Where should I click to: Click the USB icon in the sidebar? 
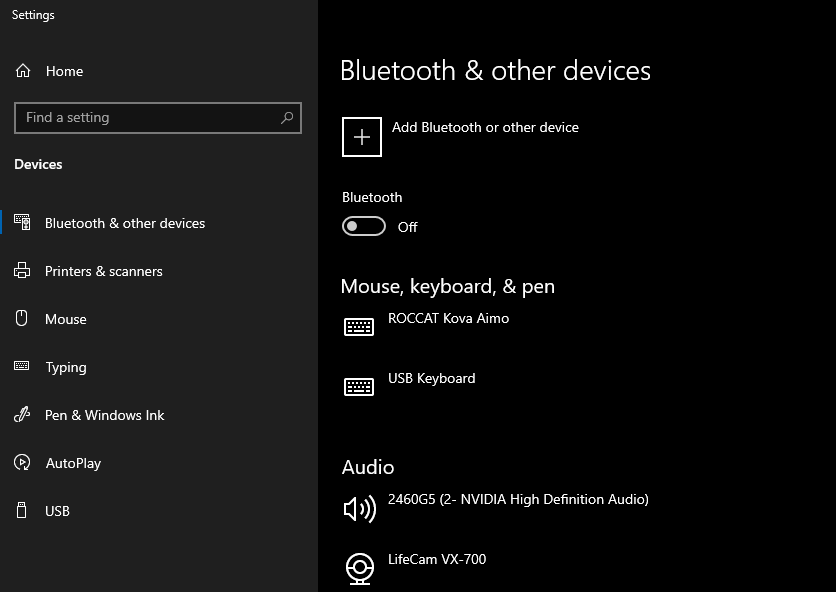point(21,511)
